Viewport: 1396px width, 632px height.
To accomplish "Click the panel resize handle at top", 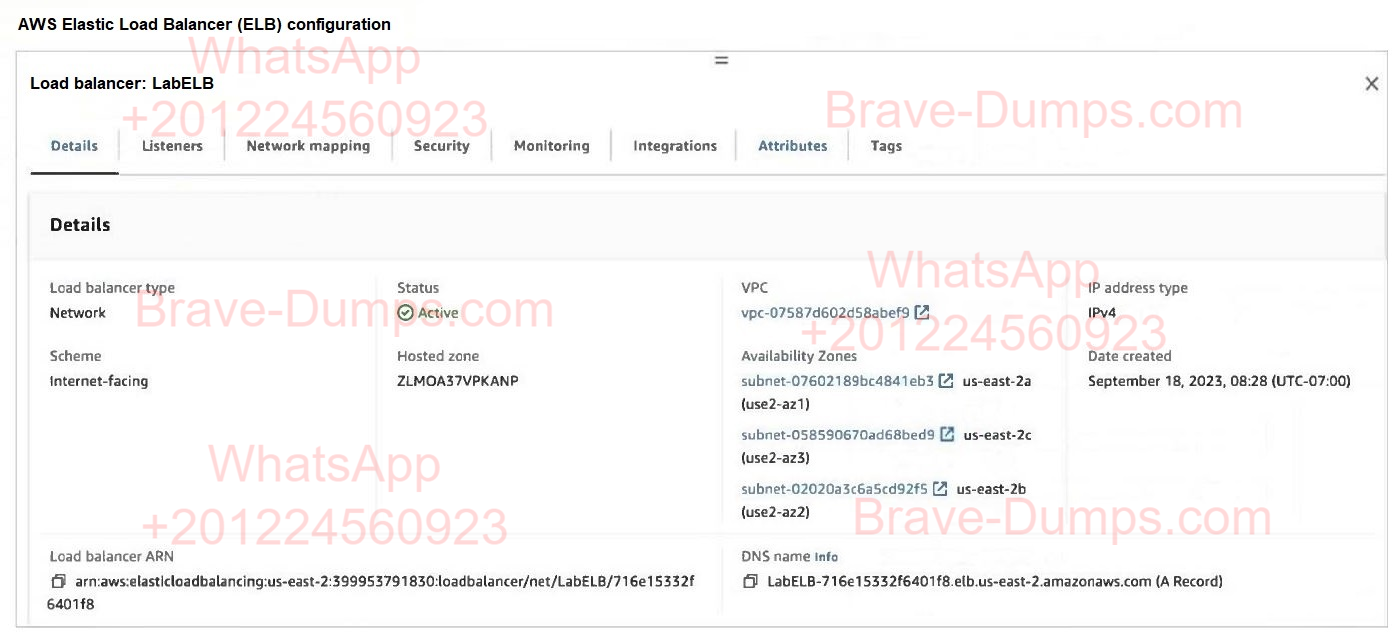I will coord(721,61).
